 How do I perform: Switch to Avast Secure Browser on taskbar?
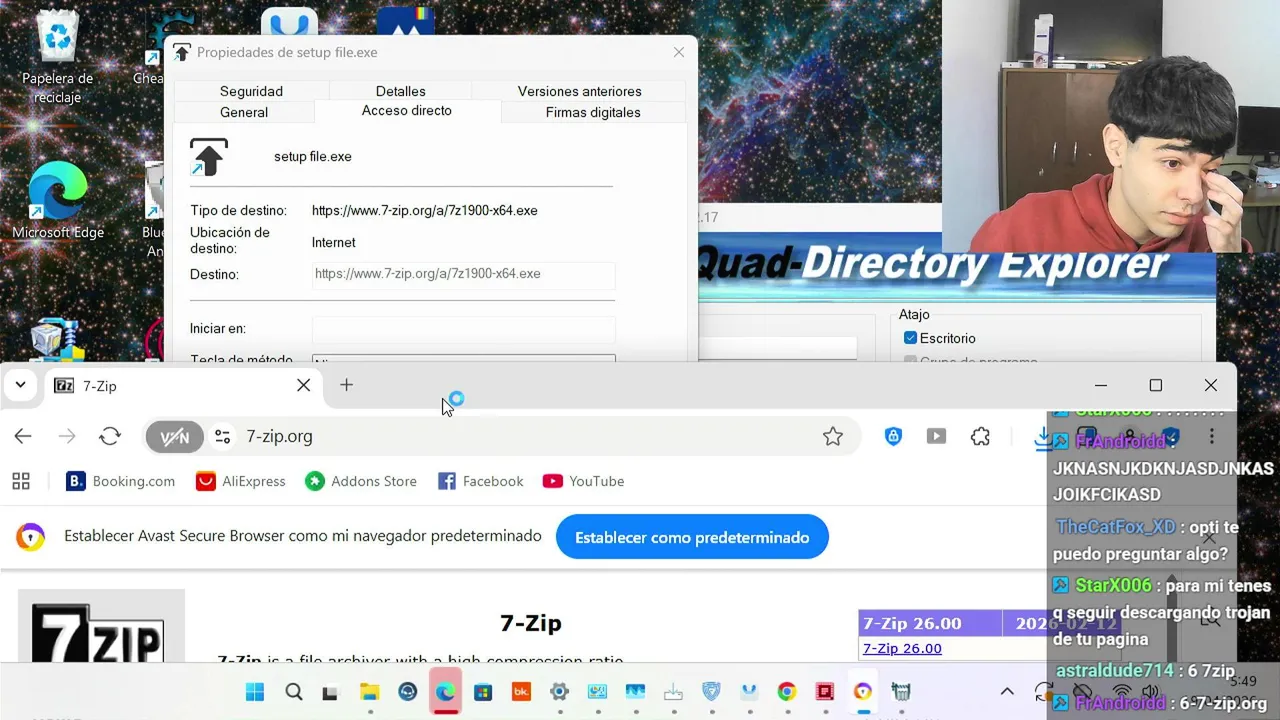[x=863, y=692]
